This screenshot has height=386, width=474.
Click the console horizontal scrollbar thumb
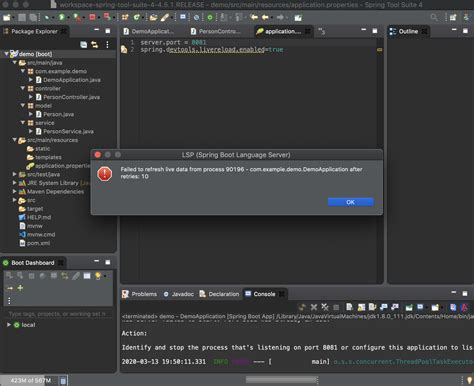pos(282,380)
